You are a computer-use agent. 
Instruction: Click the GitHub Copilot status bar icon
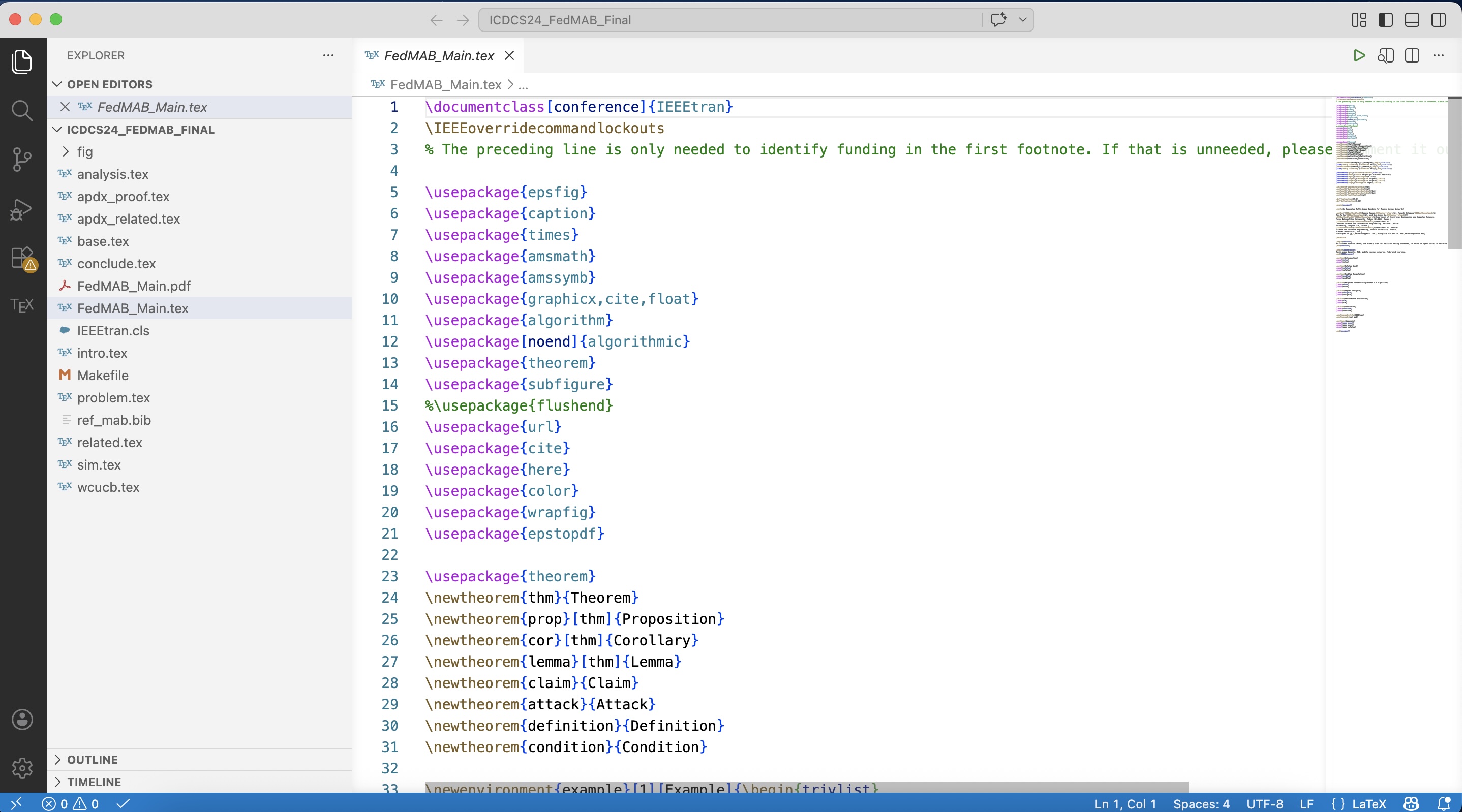1411,804
